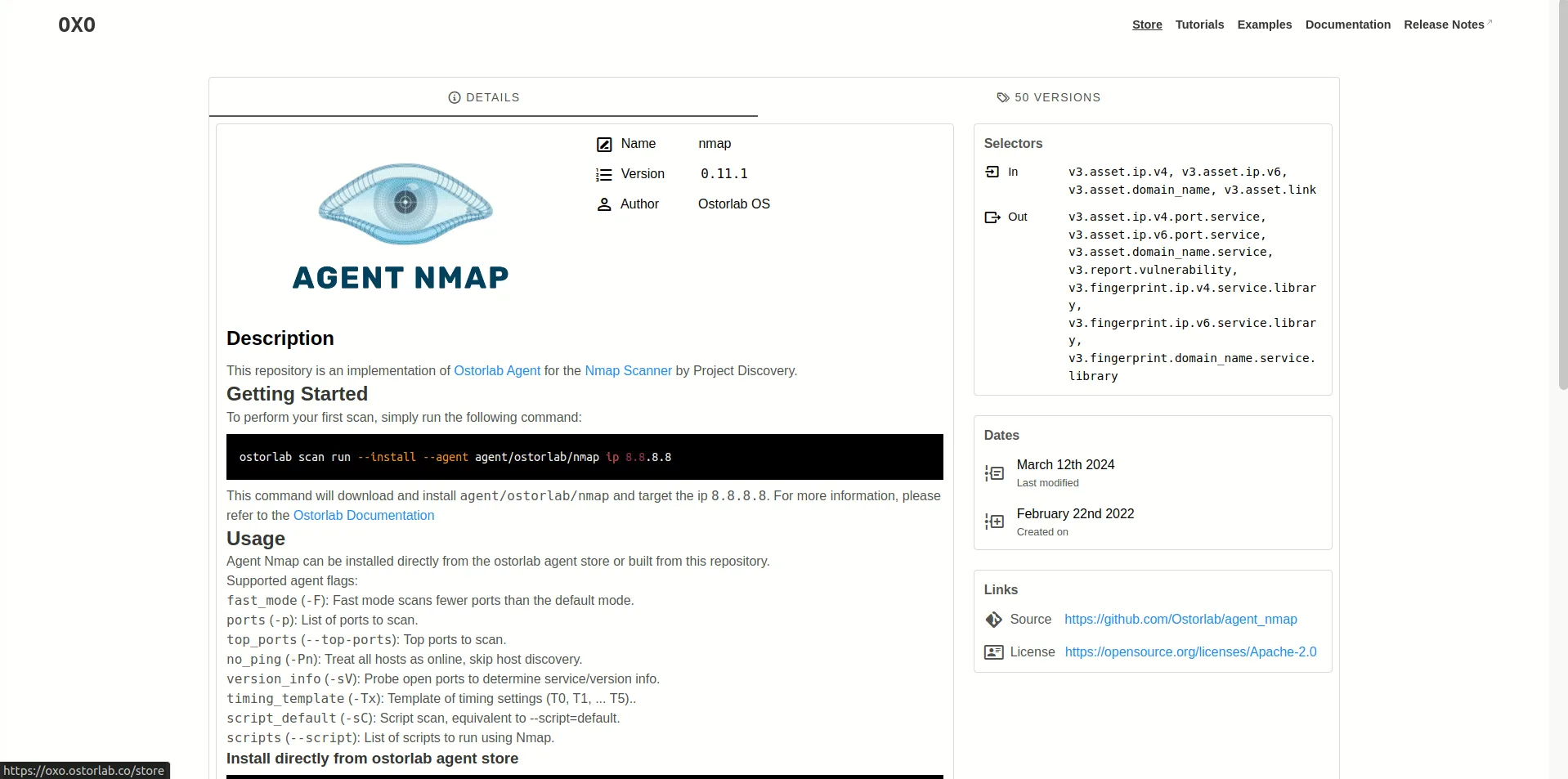This screenshot has height=779, width=1568.
Task: Open the Apache-2.0 license link
Action: (x=1189, y=652)
